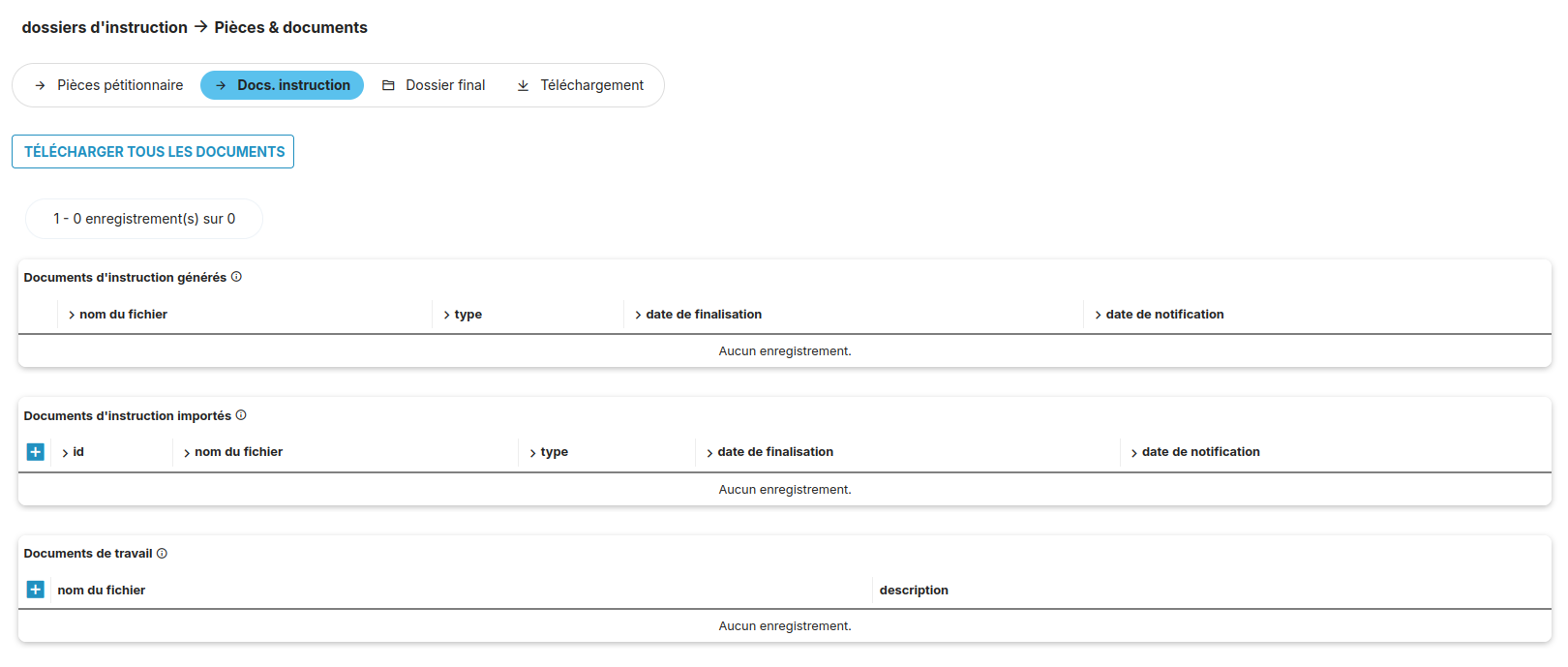Switch to the Dossier final tab
The image size is (1568, 667).
(445, 85)
